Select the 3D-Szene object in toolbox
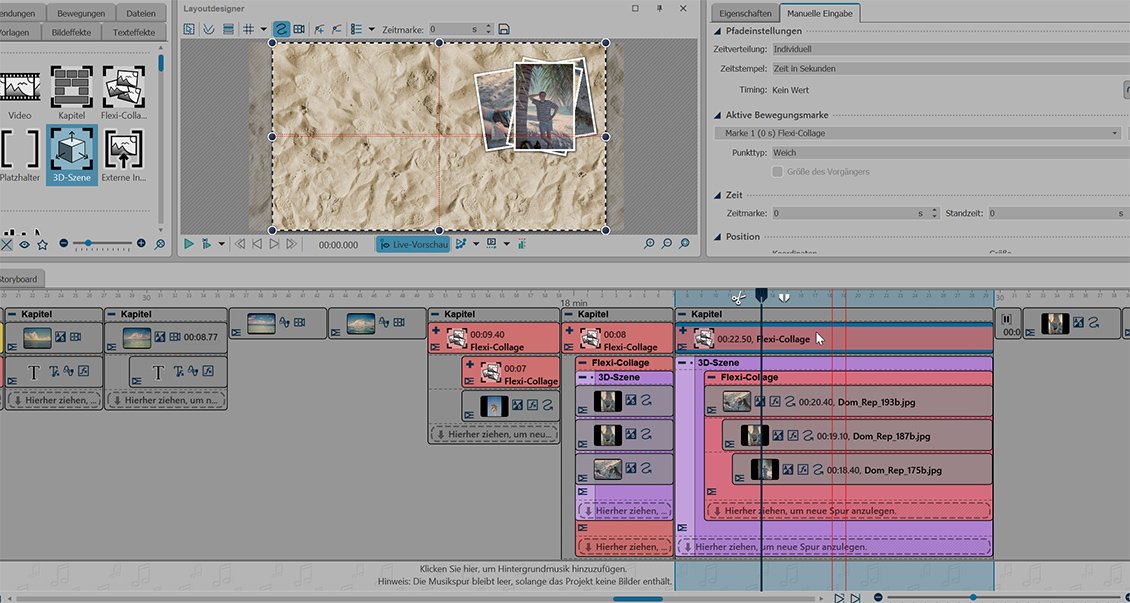 coord(71,153)
